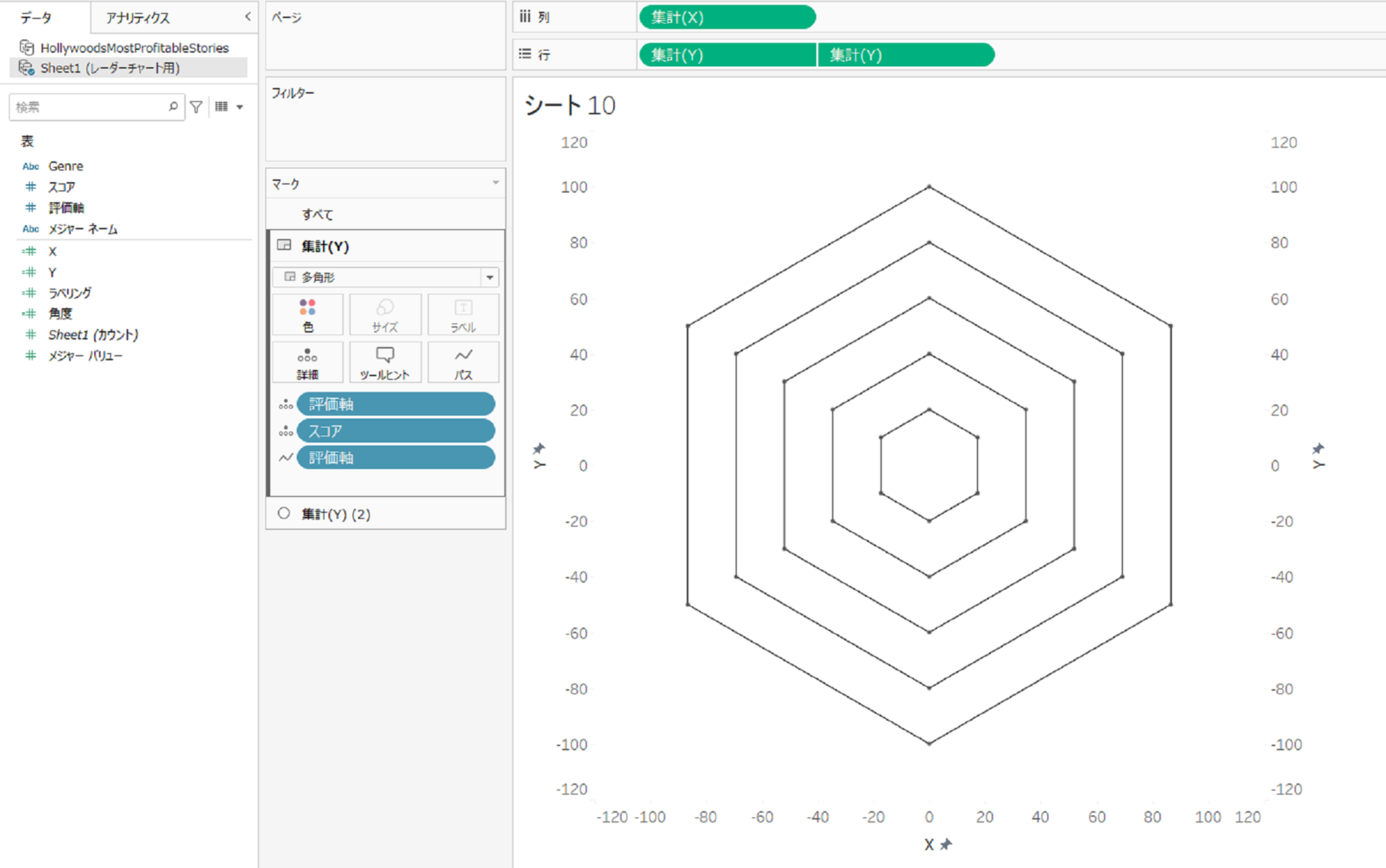This screenshot has width=1386, height=868.
Task: Open the Size marks card
Action: (384, 315)
